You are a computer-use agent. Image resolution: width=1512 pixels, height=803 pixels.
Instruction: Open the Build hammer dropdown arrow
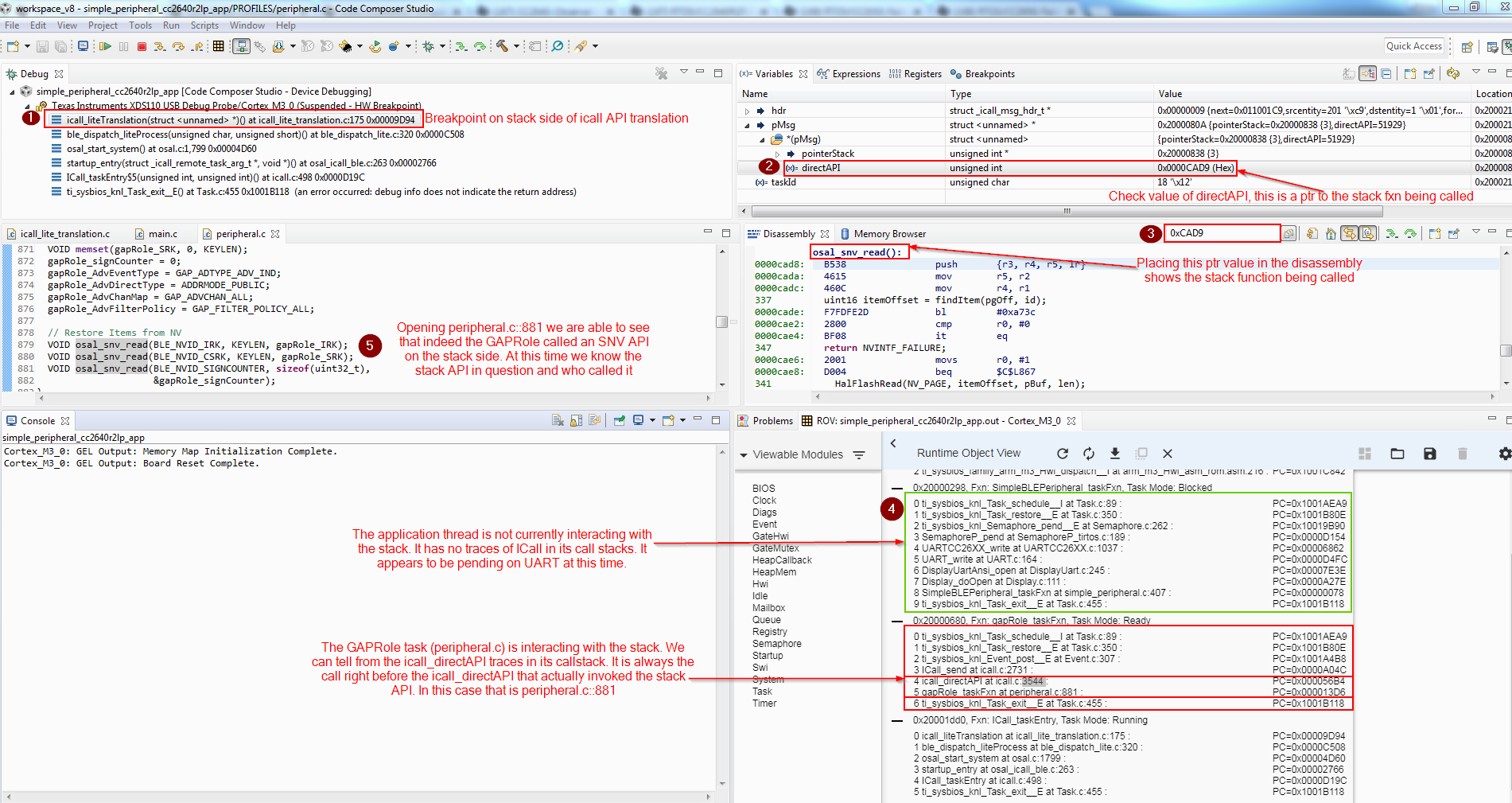coord(516,47)
